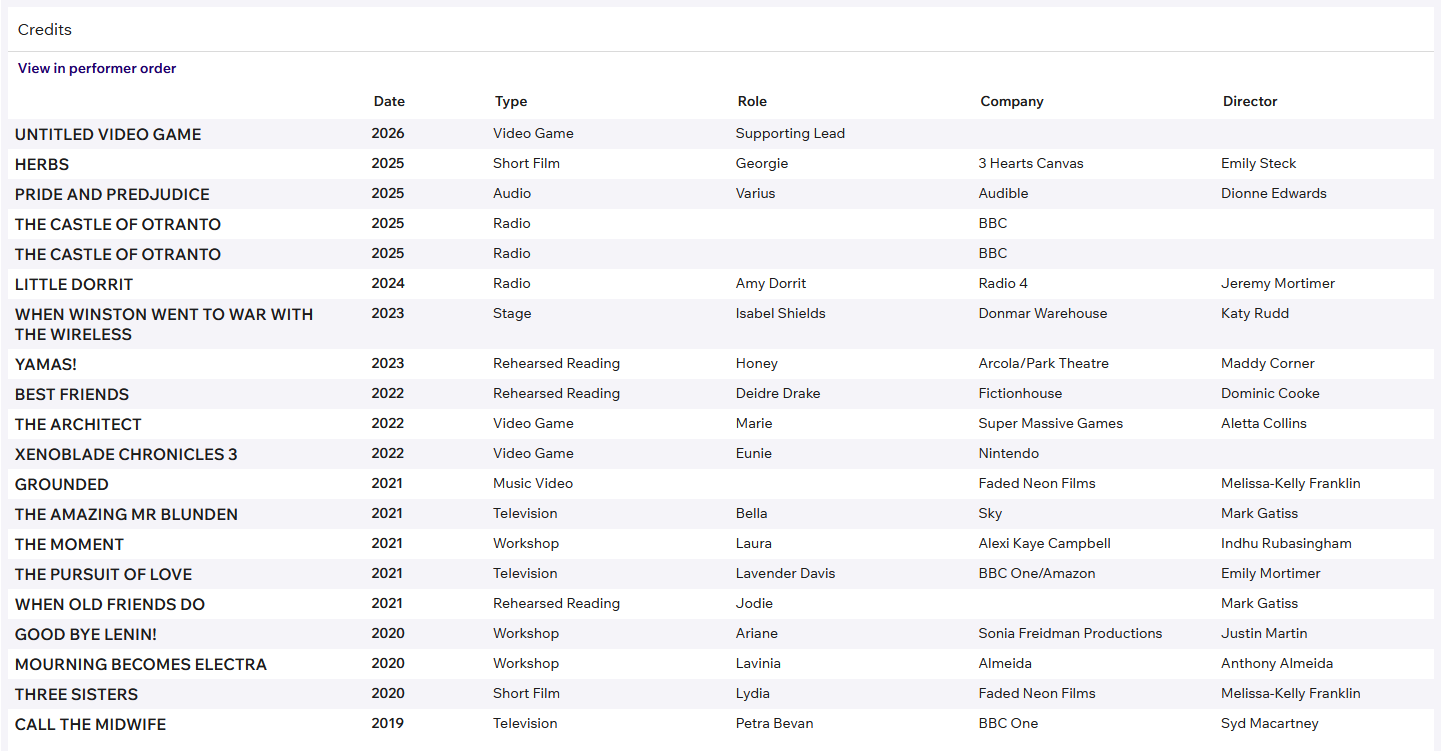
Task: Click the Radio 4 company cell
Action: (1003, 283)
